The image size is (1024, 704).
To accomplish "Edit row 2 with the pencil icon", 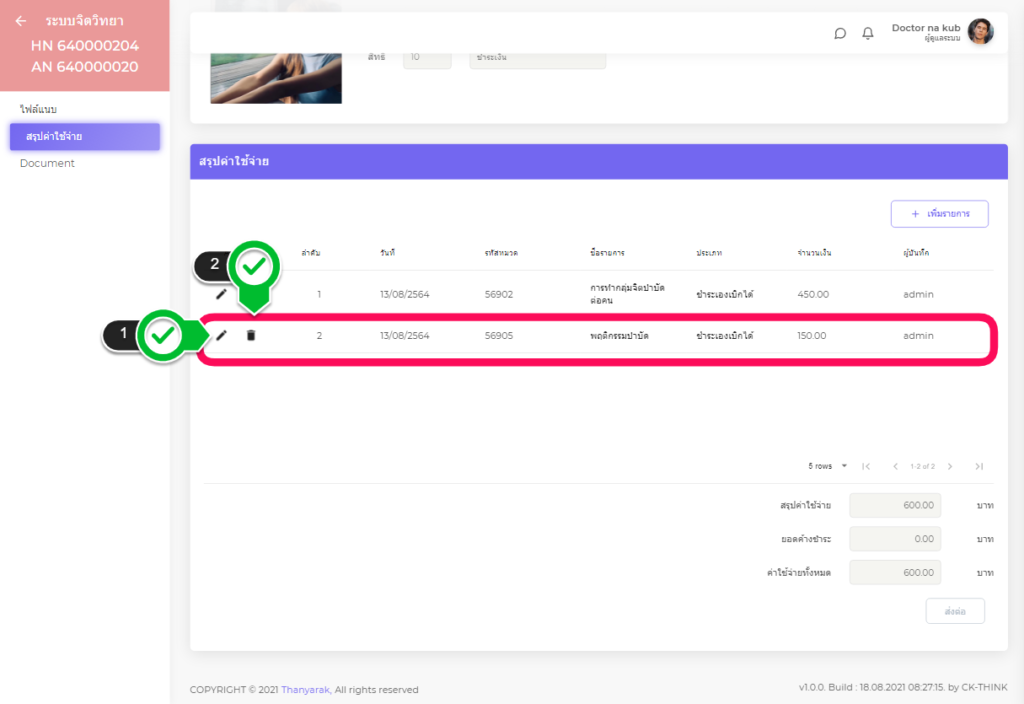I will [221, 335].
